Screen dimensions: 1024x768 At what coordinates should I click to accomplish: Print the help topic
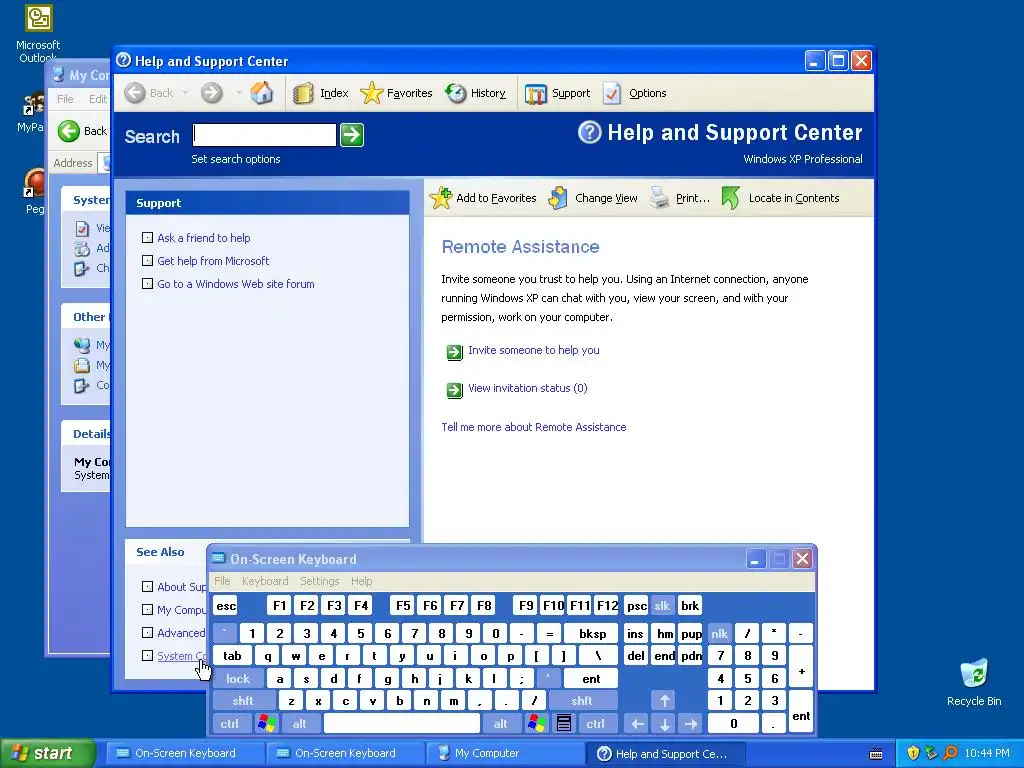pos(680,198)
